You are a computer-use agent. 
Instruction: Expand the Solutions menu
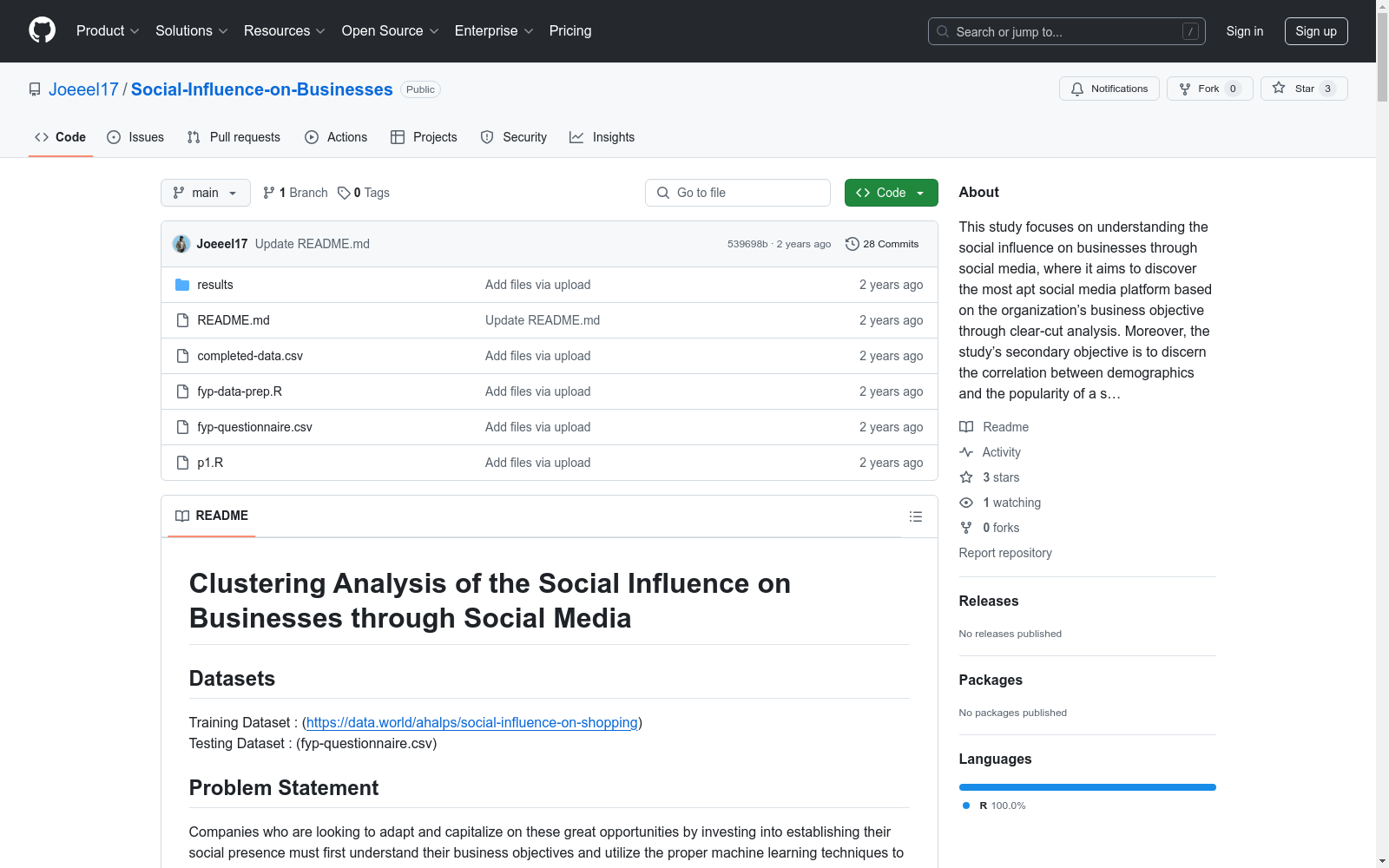pos(192,30)
